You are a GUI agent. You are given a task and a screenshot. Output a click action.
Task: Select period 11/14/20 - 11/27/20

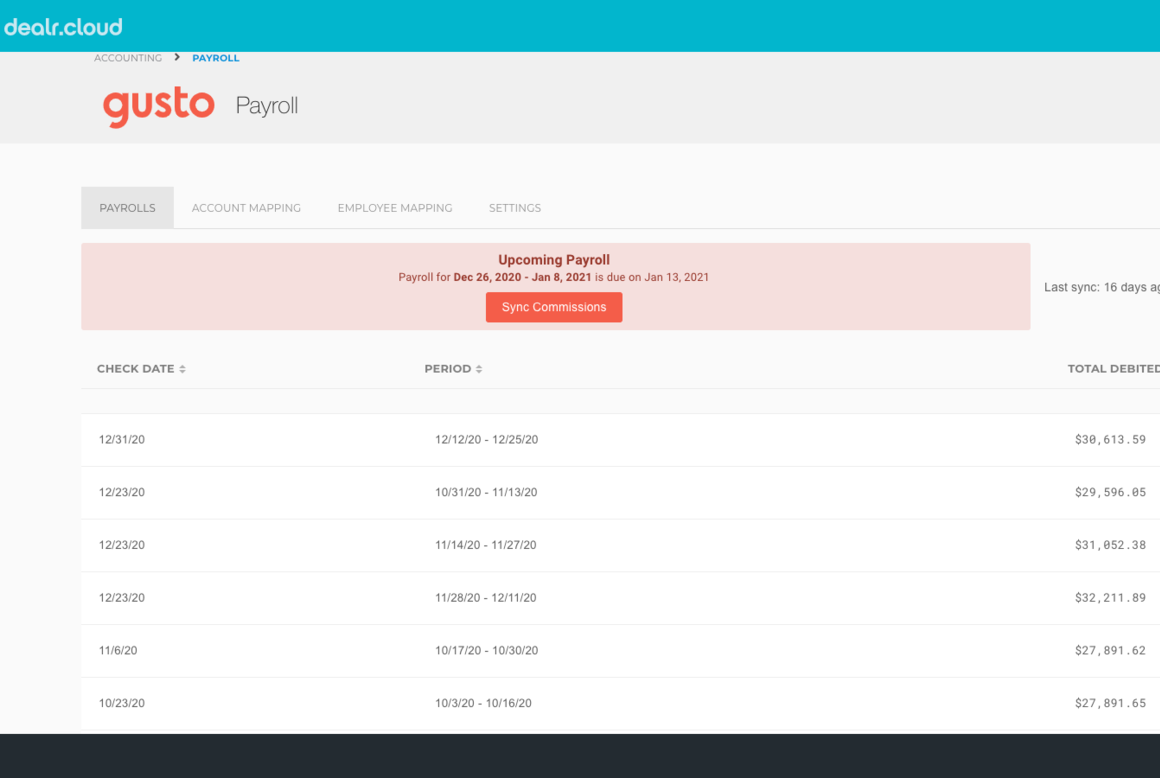coord(486,545)
